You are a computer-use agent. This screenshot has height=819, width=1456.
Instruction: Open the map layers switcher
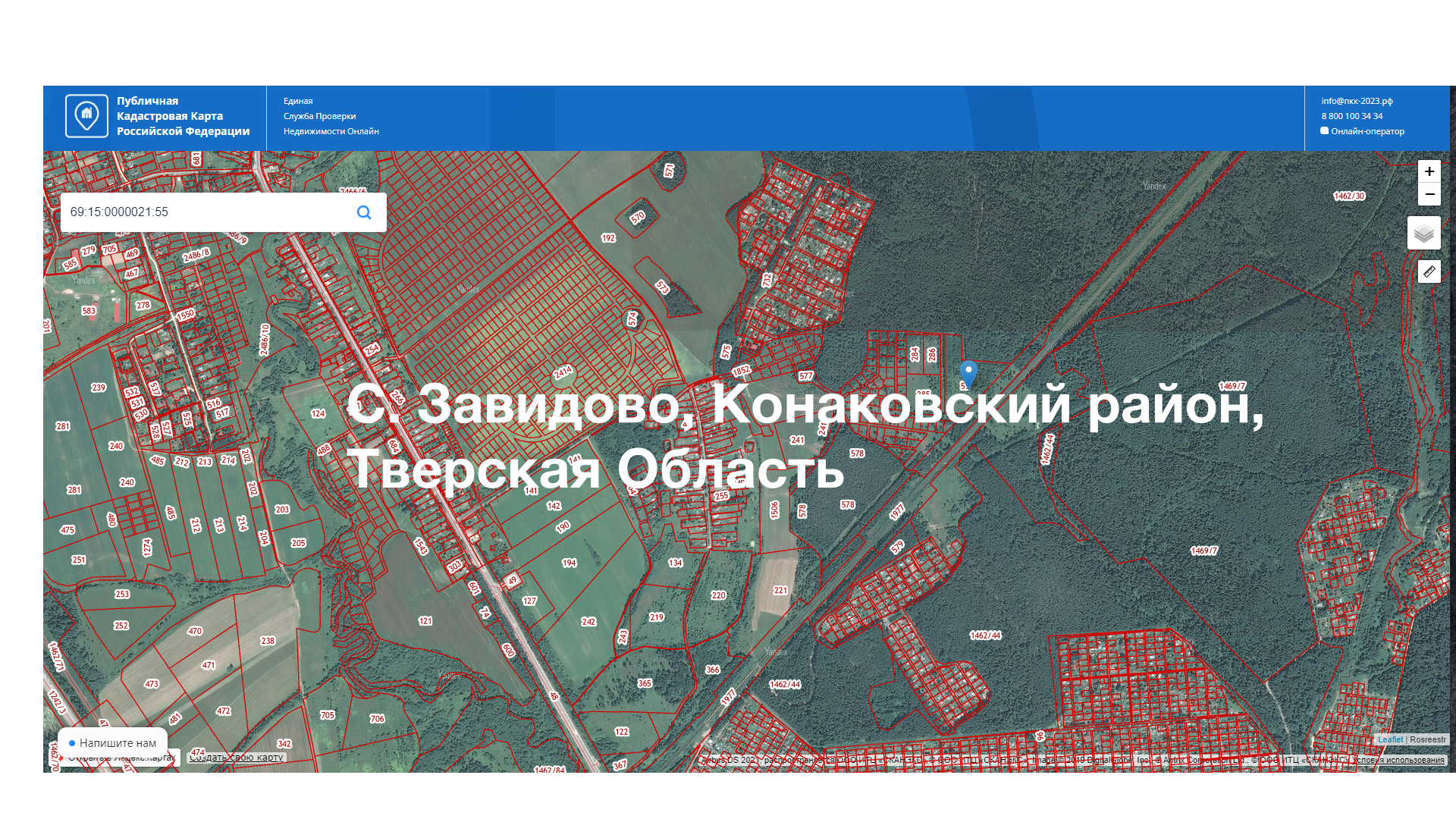coord(1423,233)
